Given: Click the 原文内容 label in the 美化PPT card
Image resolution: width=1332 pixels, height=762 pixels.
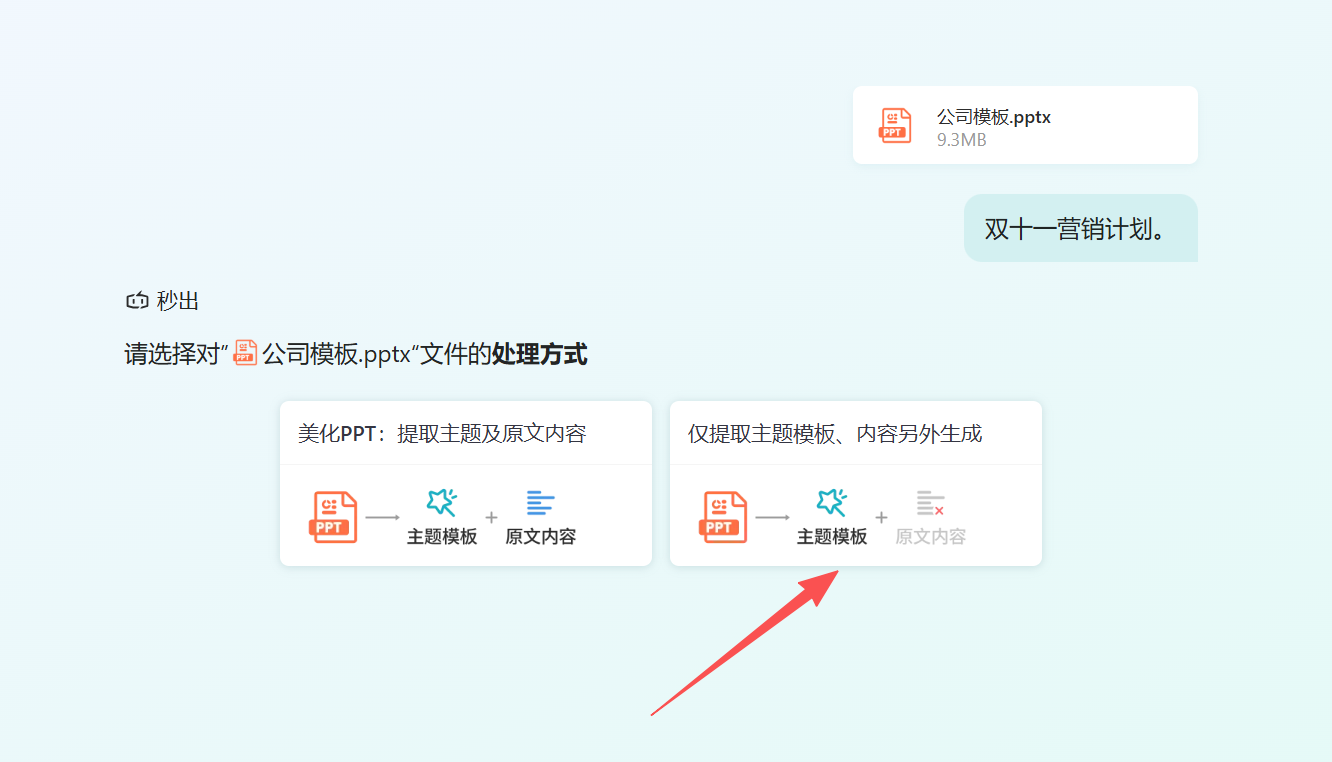Looking at the screenshot, I should tap(540, 537).
